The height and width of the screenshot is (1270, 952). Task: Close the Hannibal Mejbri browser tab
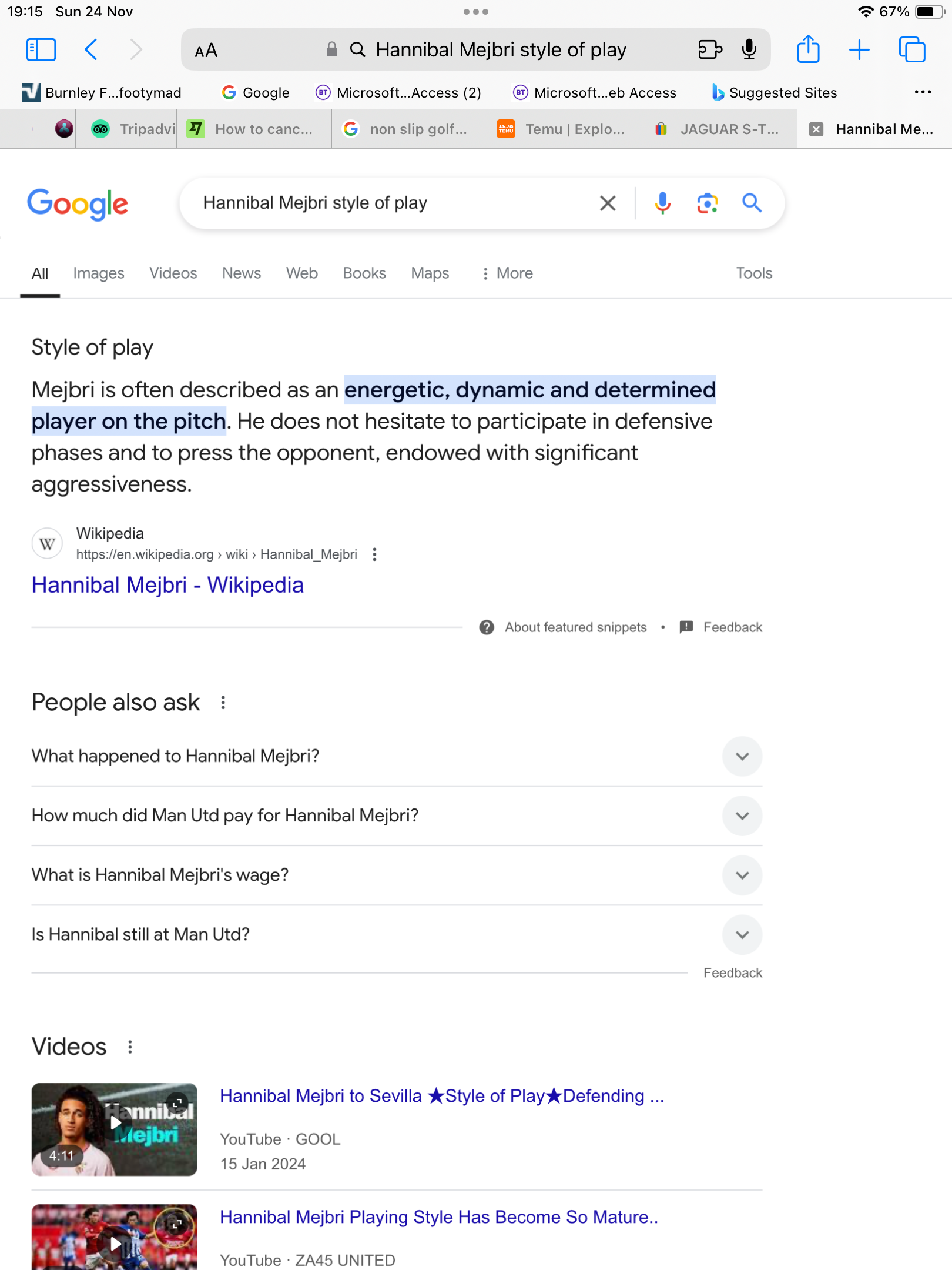pos(816,129)
